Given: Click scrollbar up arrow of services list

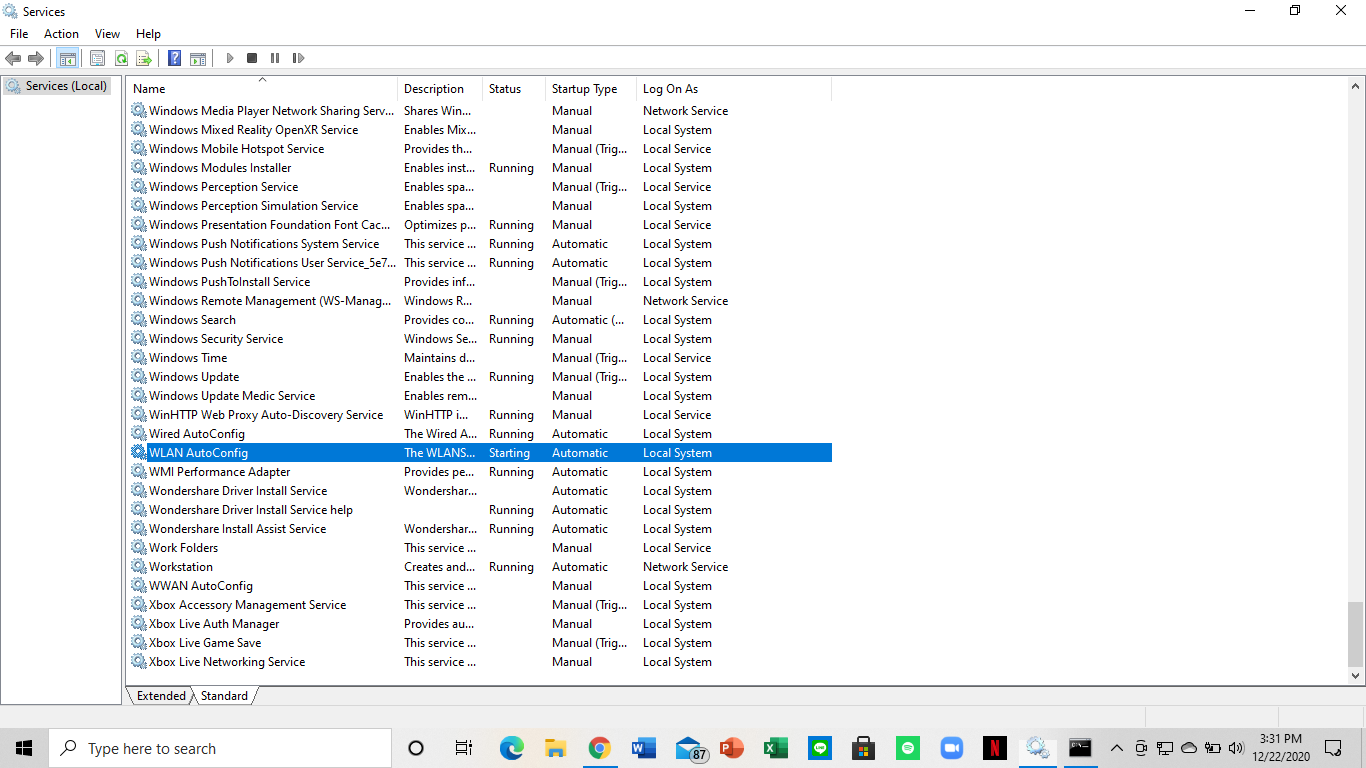Looking at the screenshot, I should (1355, 87).
